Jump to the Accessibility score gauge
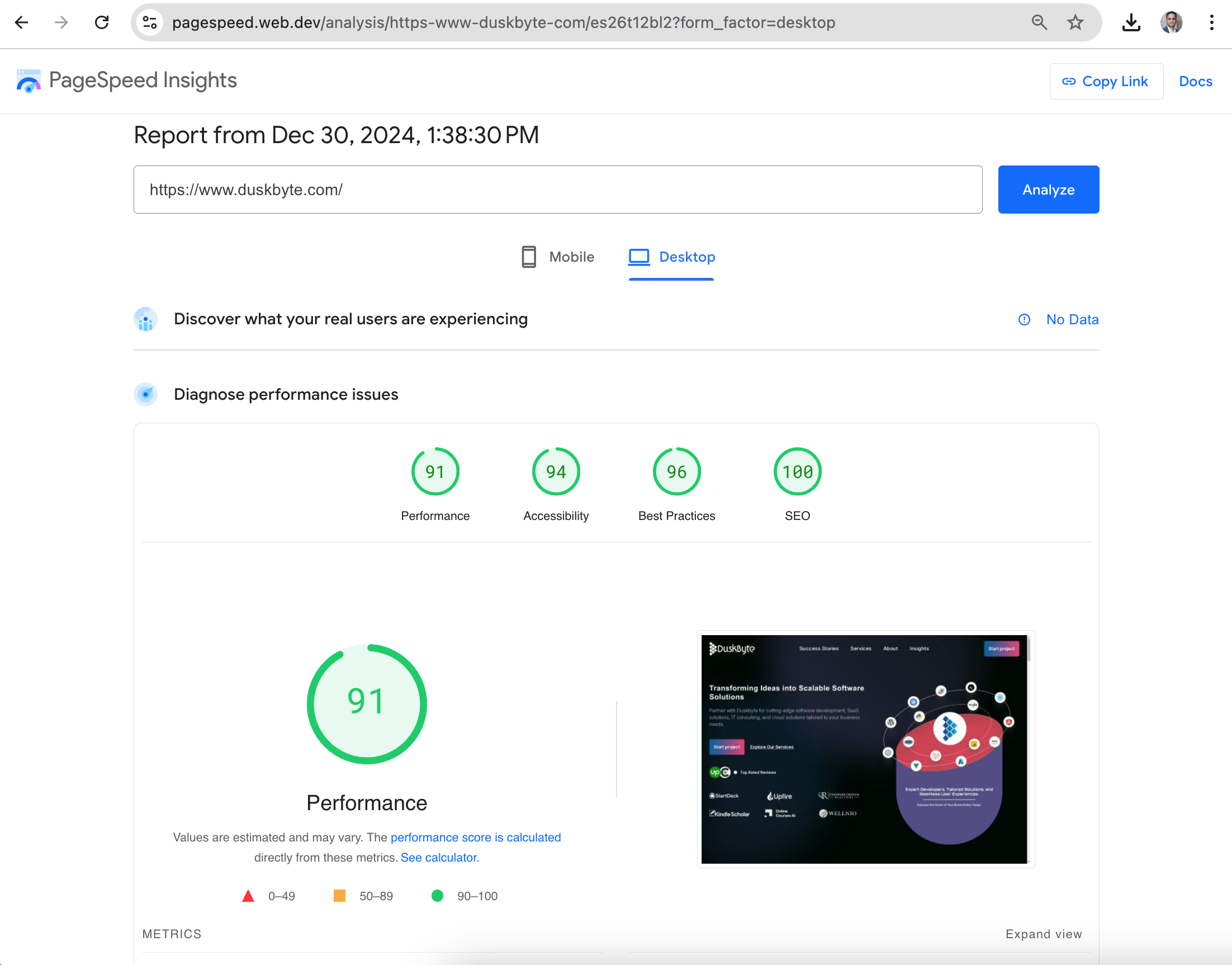Screen dimensions: 1232x965 (x=556, y=472)
